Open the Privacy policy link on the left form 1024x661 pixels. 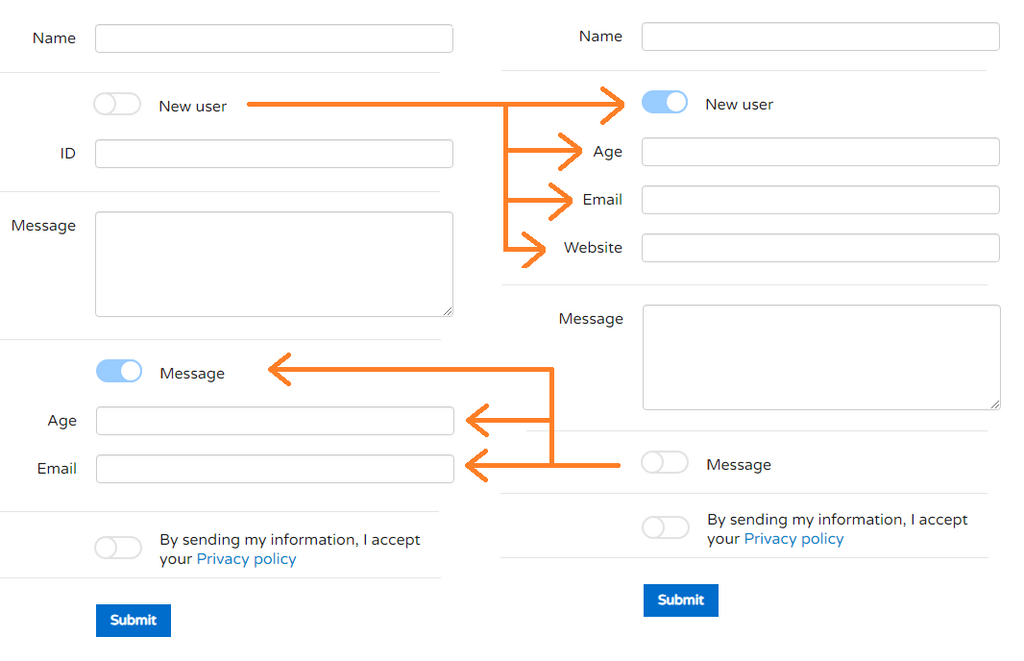[246, 559]
